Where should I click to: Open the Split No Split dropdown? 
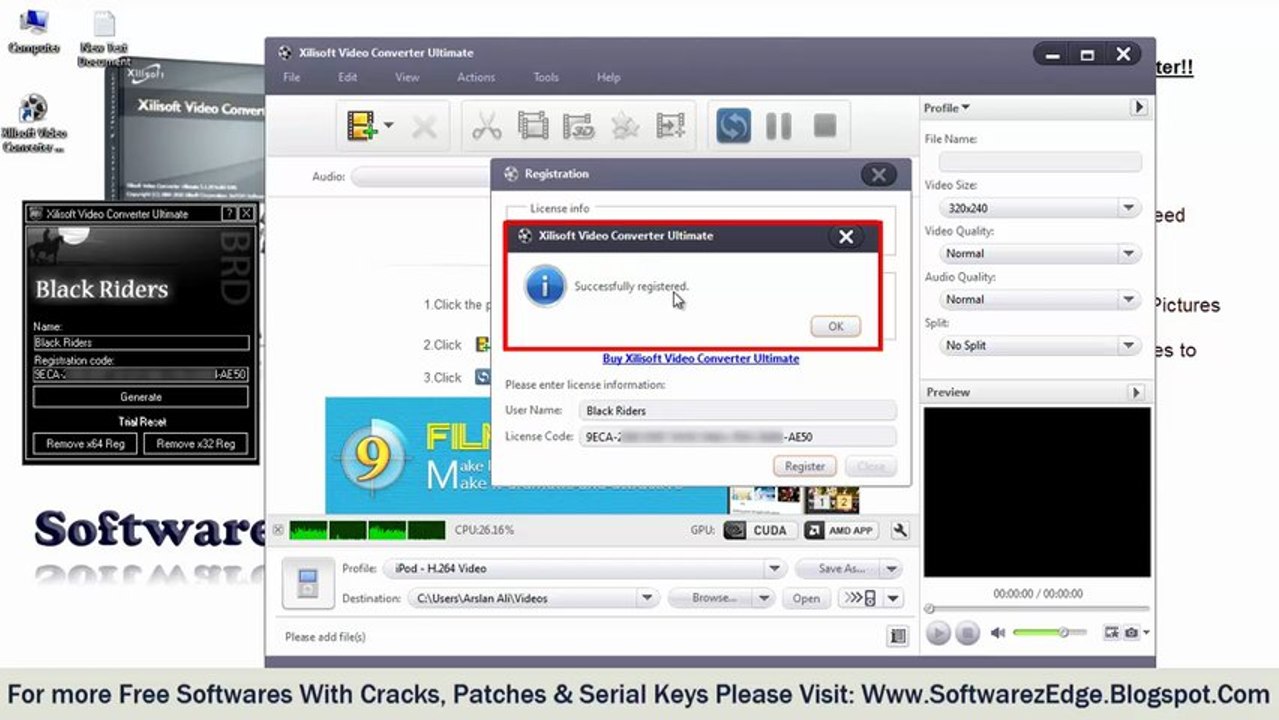point(1040,345)
